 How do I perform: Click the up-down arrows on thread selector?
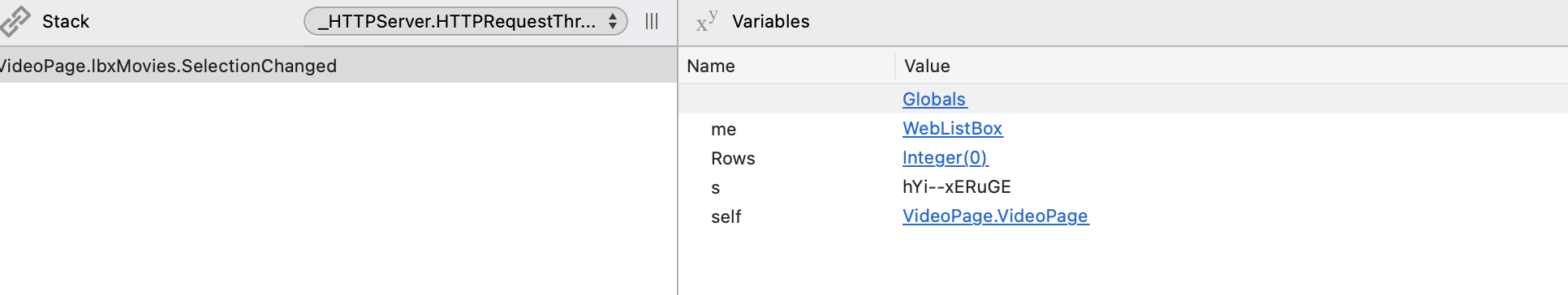click(x=613, y=21)
